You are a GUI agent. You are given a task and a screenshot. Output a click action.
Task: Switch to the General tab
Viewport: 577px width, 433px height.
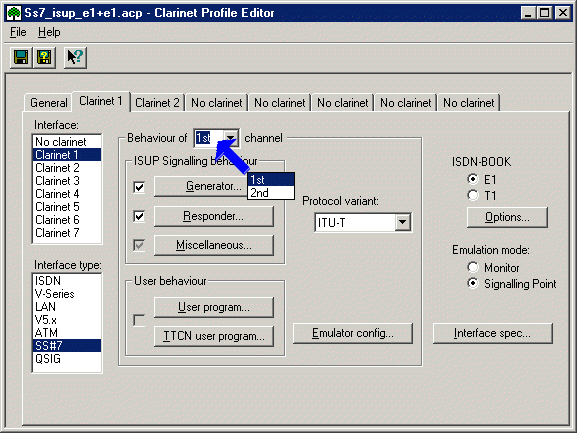click(x=49, y=103)
